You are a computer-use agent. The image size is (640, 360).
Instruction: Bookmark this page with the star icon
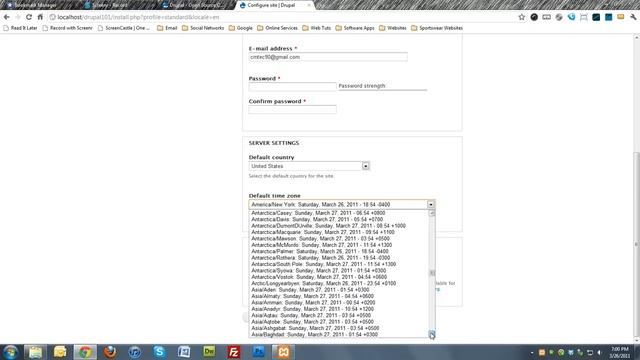coord(522,17)
